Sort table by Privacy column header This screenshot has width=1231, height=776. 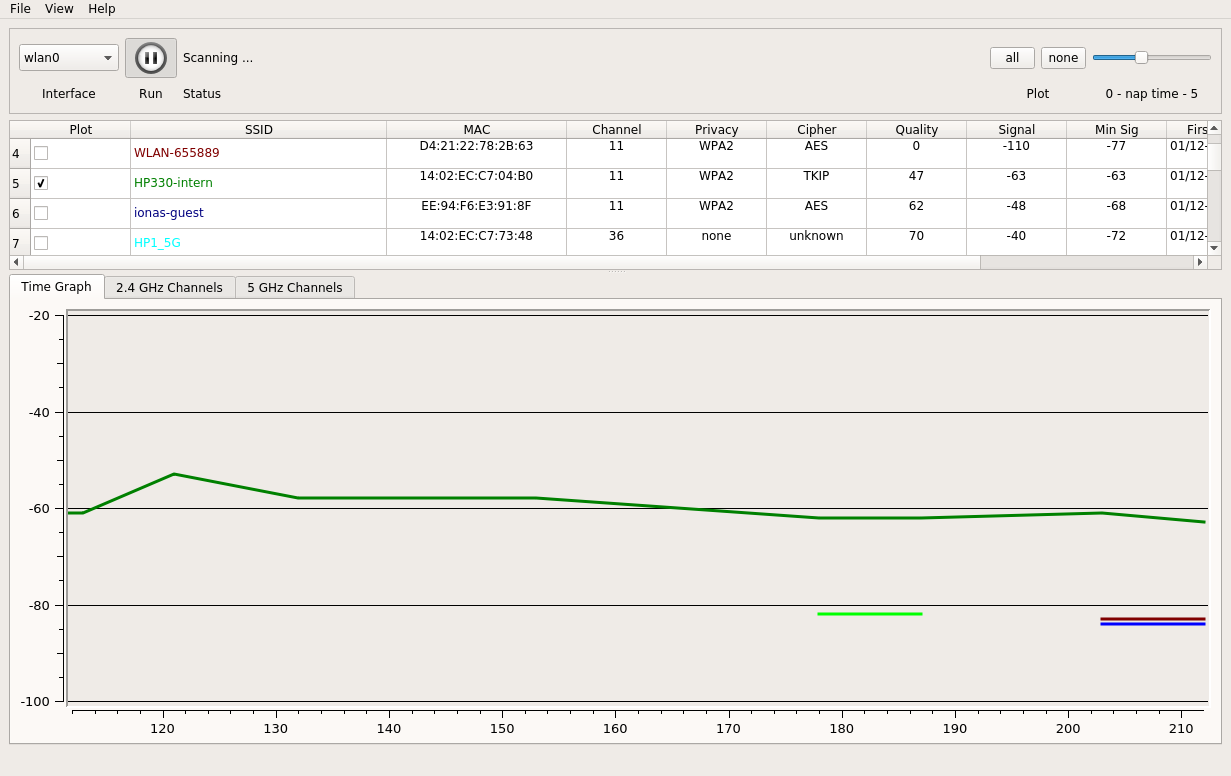pos(717,130)
